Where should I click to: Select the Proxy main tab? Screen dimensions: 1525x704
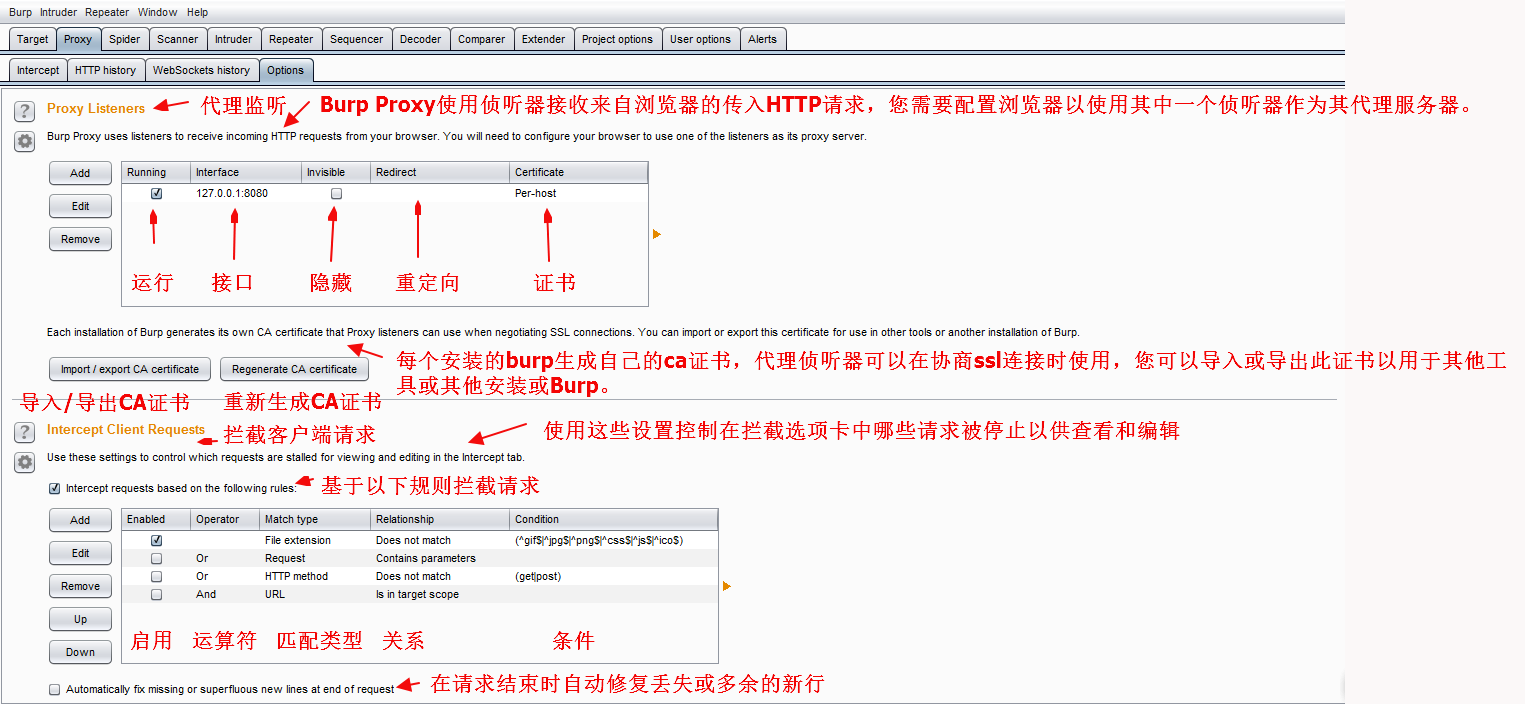click(78, 39)
